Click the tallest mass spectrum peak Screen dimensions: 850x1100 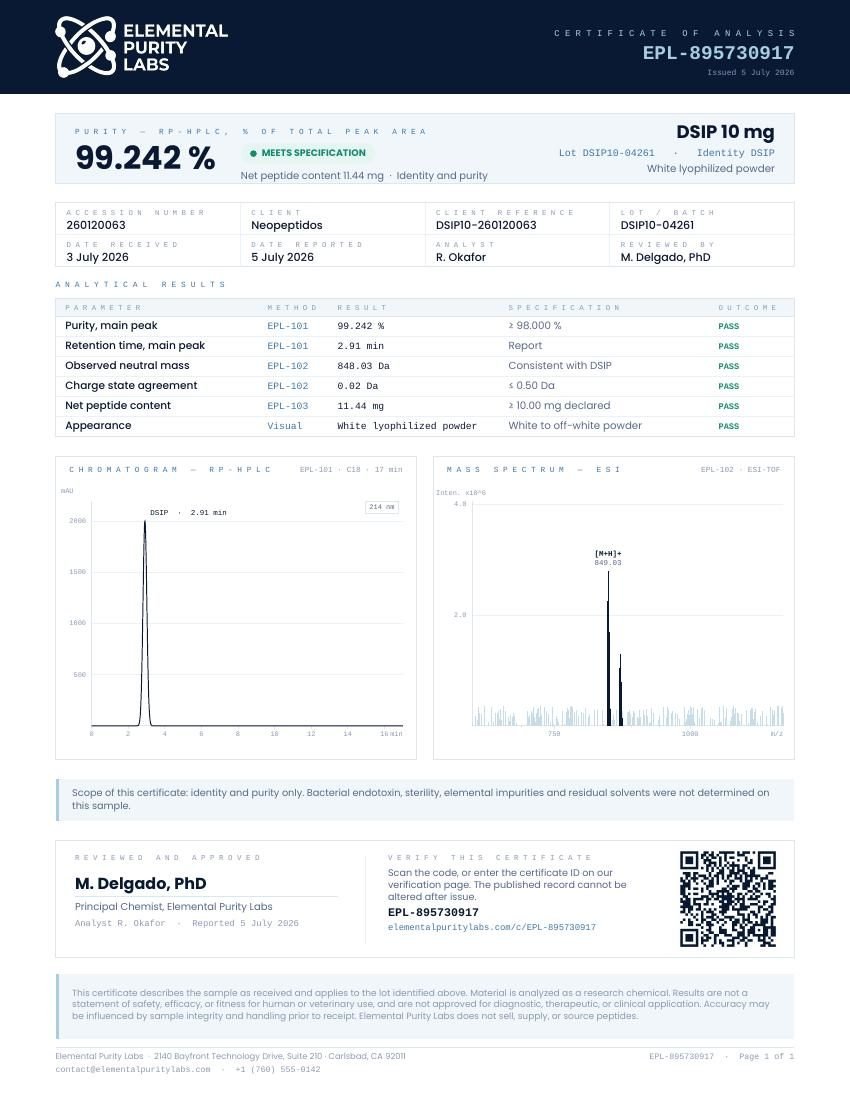[608, 648]
